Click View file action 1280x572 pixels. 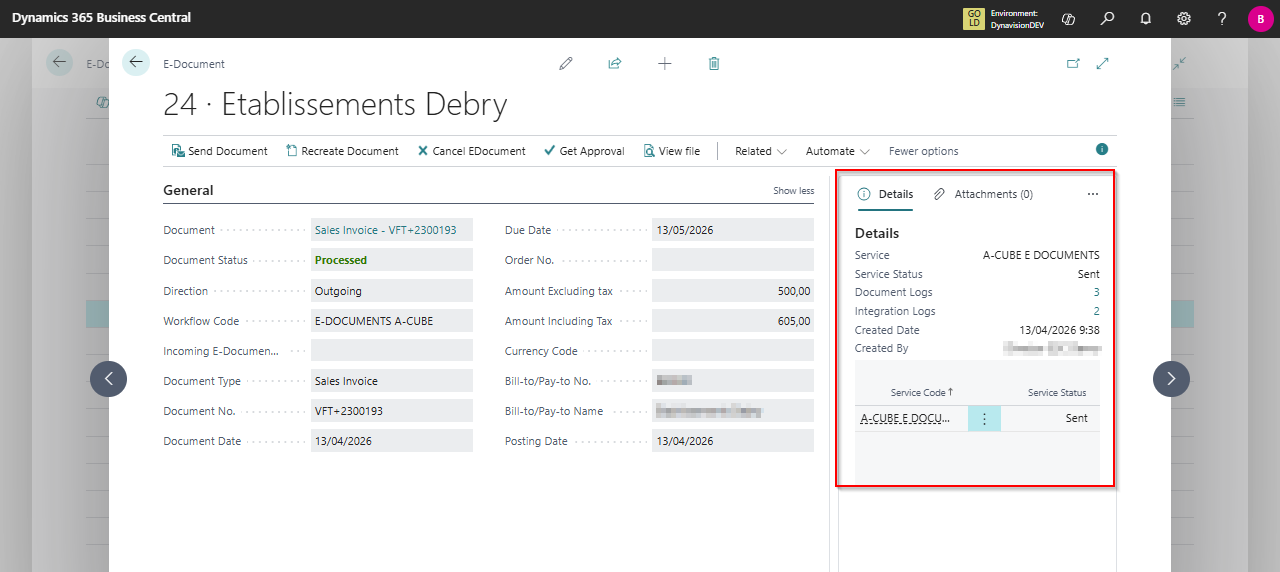[671, 151]
